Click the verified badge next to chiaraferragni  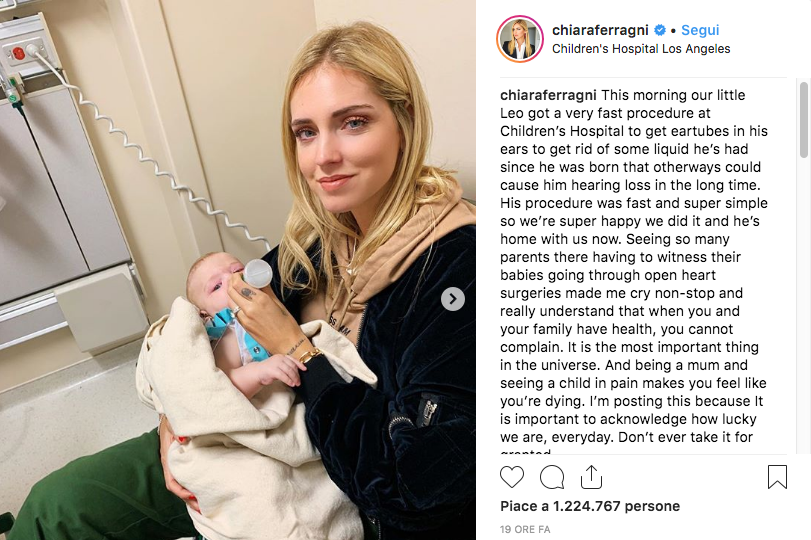(x=660, y=31)
